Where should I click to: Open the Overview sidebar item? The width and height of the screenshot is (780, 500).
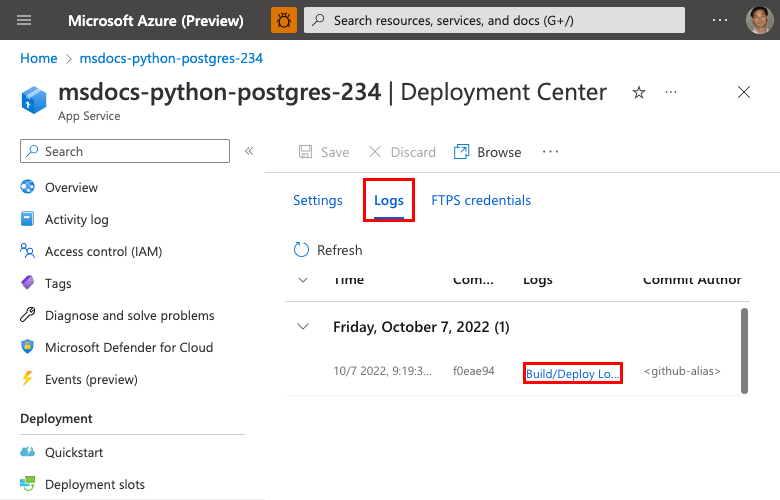click(x=71, y=187)
